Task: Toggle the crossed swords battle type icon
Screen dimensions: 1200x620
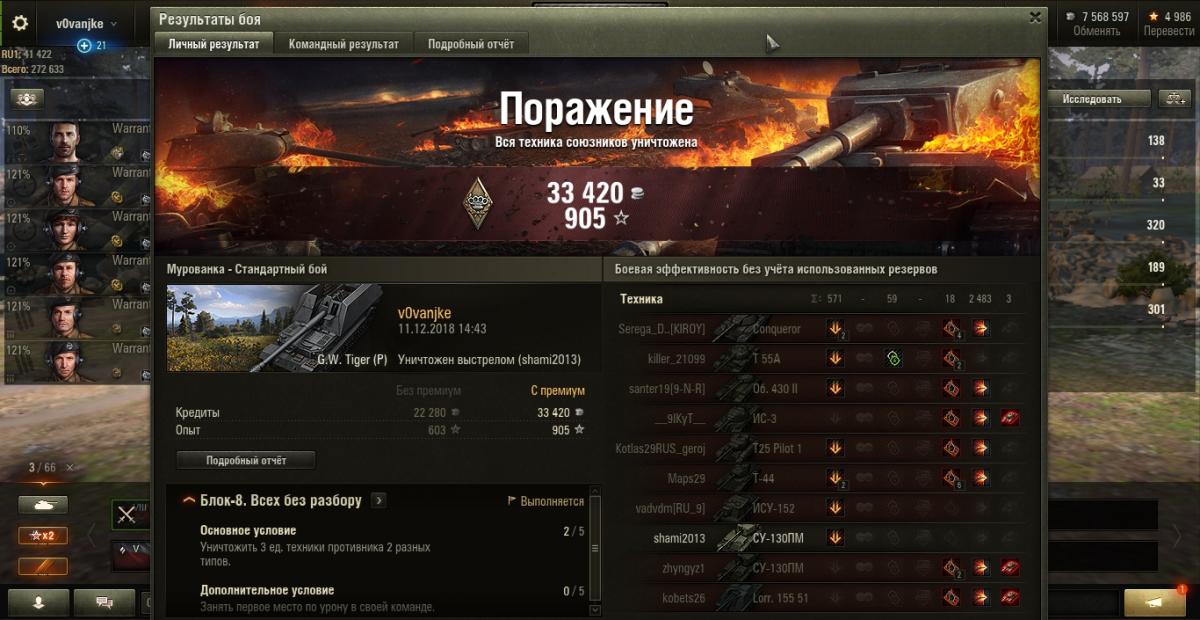Action: pyautogui.click(x=127, y=514)
